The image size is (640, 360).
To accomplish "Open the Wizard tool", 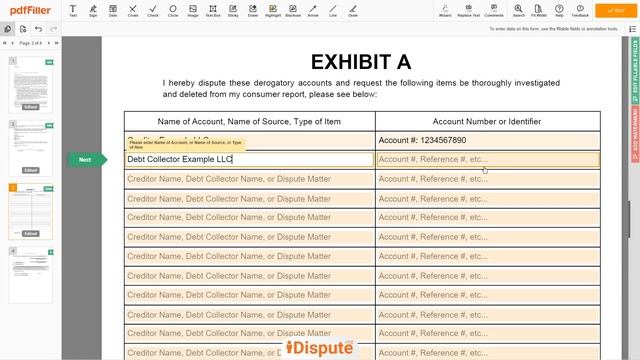I will (445, 11).
